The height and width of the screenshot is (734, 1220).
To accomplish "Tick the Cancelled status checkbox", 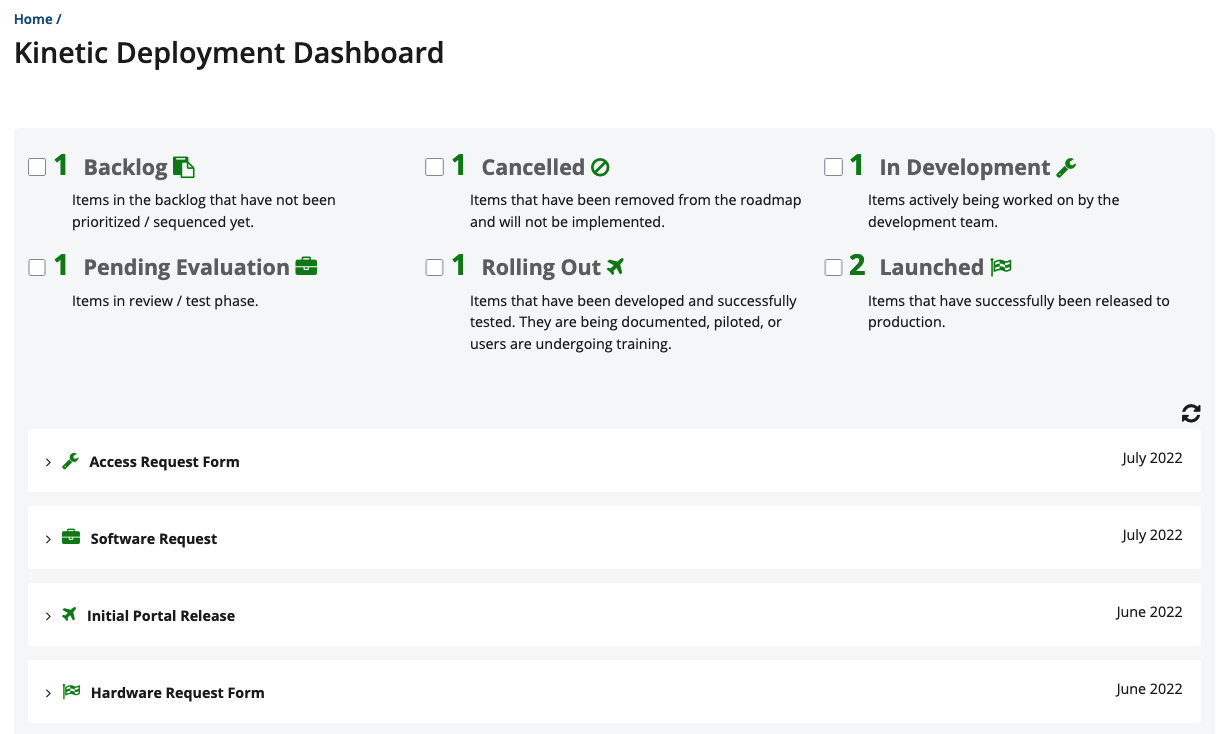I will tap(434, 167).
